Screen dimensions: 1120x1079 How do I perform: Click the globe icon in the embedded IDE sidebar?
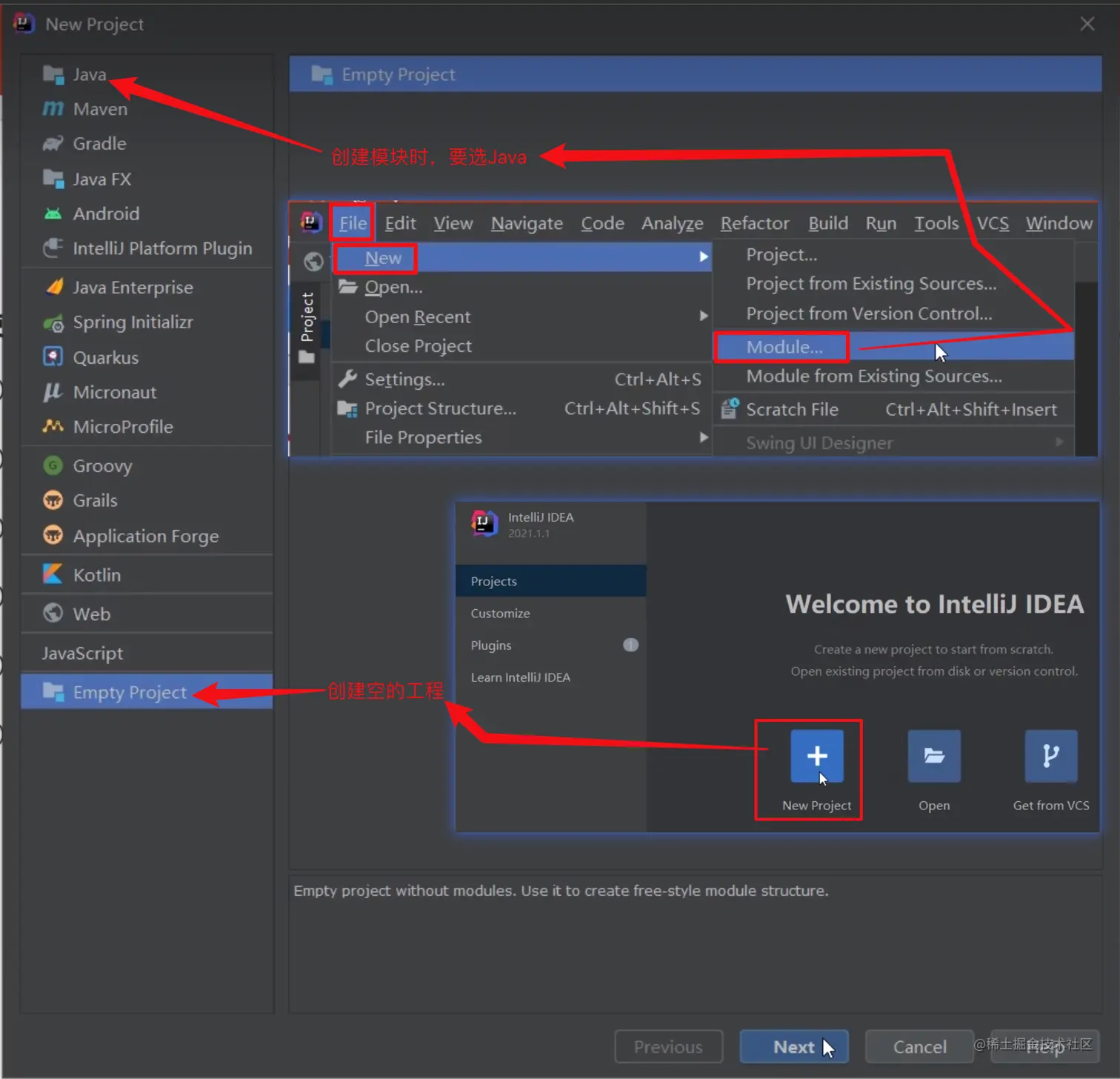click(x=313, y=261)
